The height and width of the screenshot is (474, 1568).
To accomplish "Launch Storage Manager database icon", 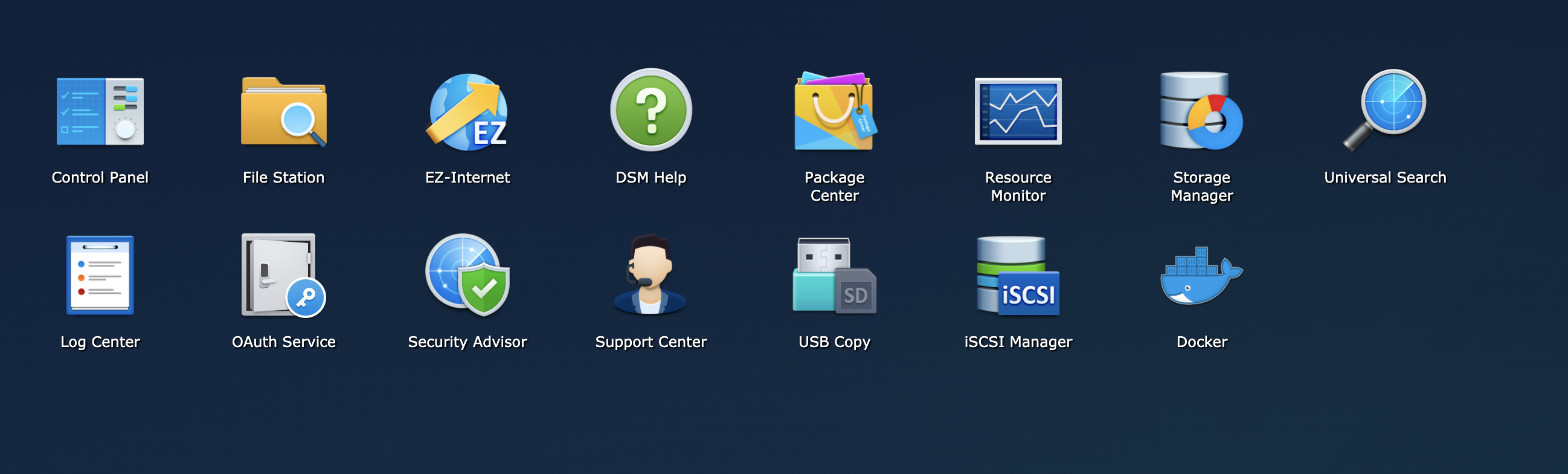I will point(1201,111).
